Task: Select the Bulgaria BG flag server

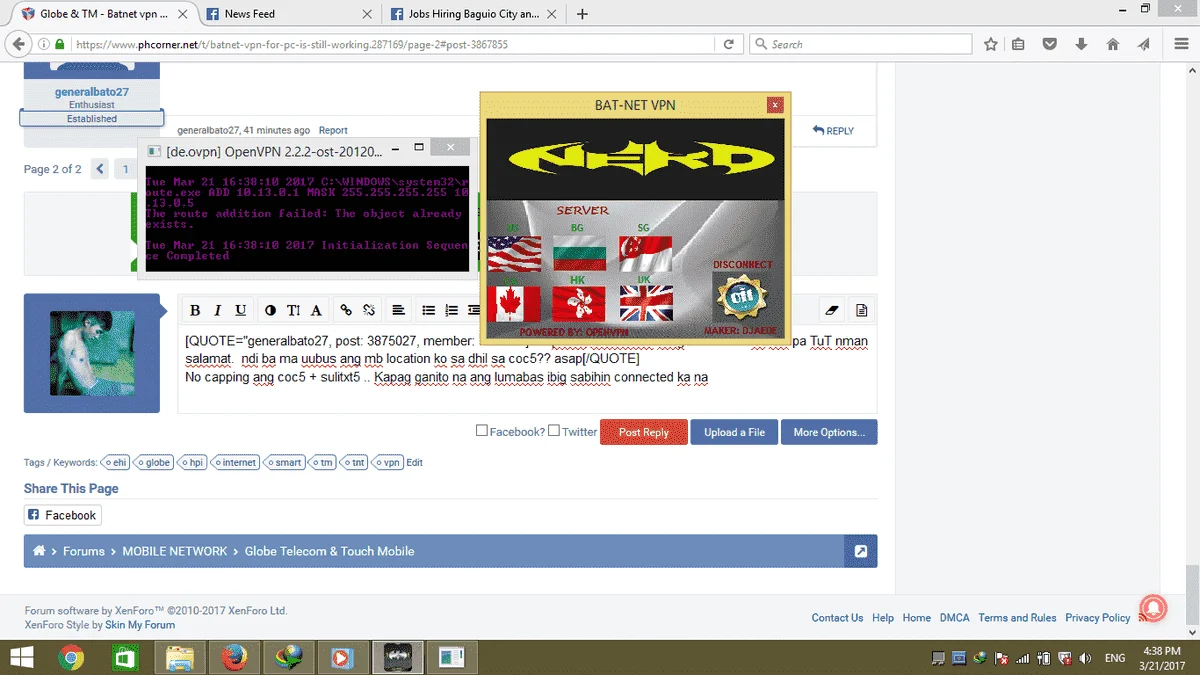Action: point(580,254)
